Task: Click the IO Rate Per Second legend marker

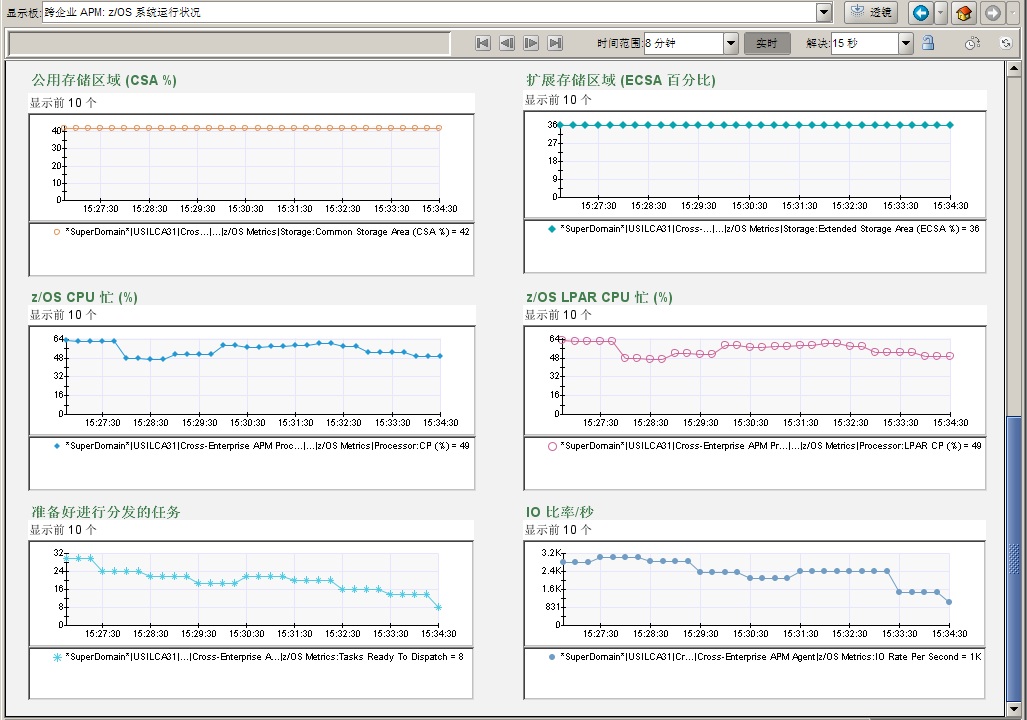Action: [551, 657]
